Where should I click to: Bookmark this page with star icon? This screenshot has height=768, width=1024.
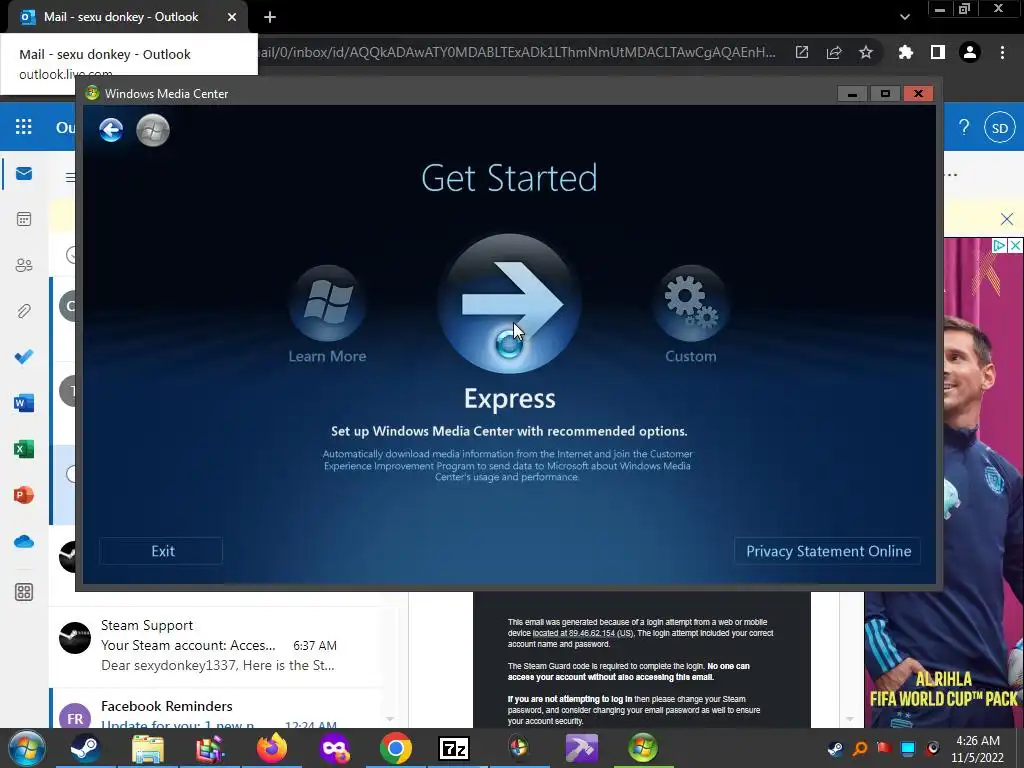[866, 52]
